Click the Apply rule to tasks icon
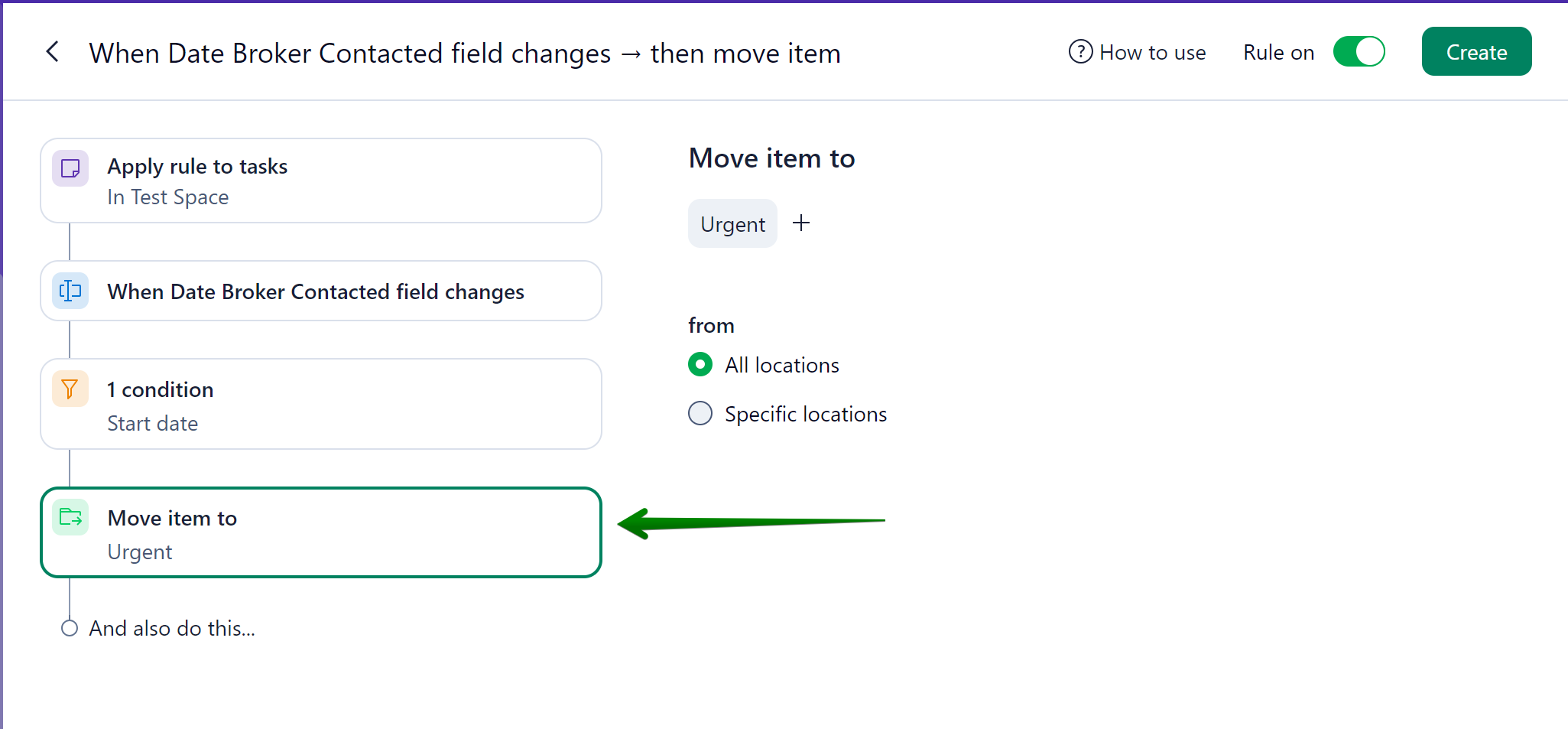The width and height of the screenshot is (1568, 729). pos(70,168)
